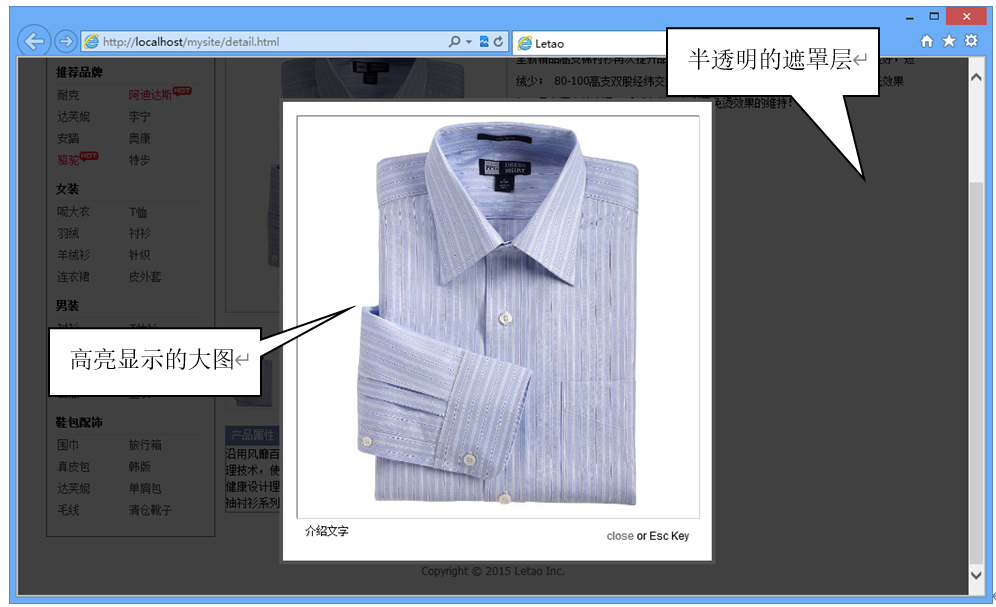Viewport: 996px width, 607px height.
Task: Open the 单肩包 category link
Action: click(145, 488)
